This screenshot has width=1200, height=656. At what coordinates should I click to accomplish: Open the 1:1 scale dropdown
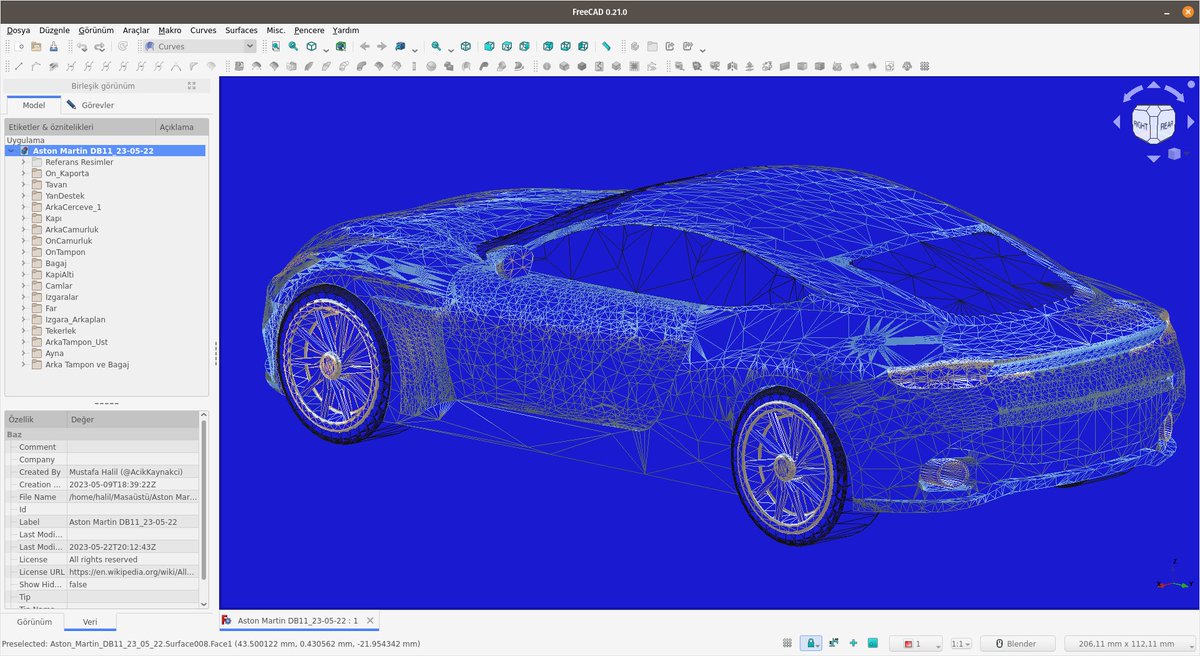960,643
